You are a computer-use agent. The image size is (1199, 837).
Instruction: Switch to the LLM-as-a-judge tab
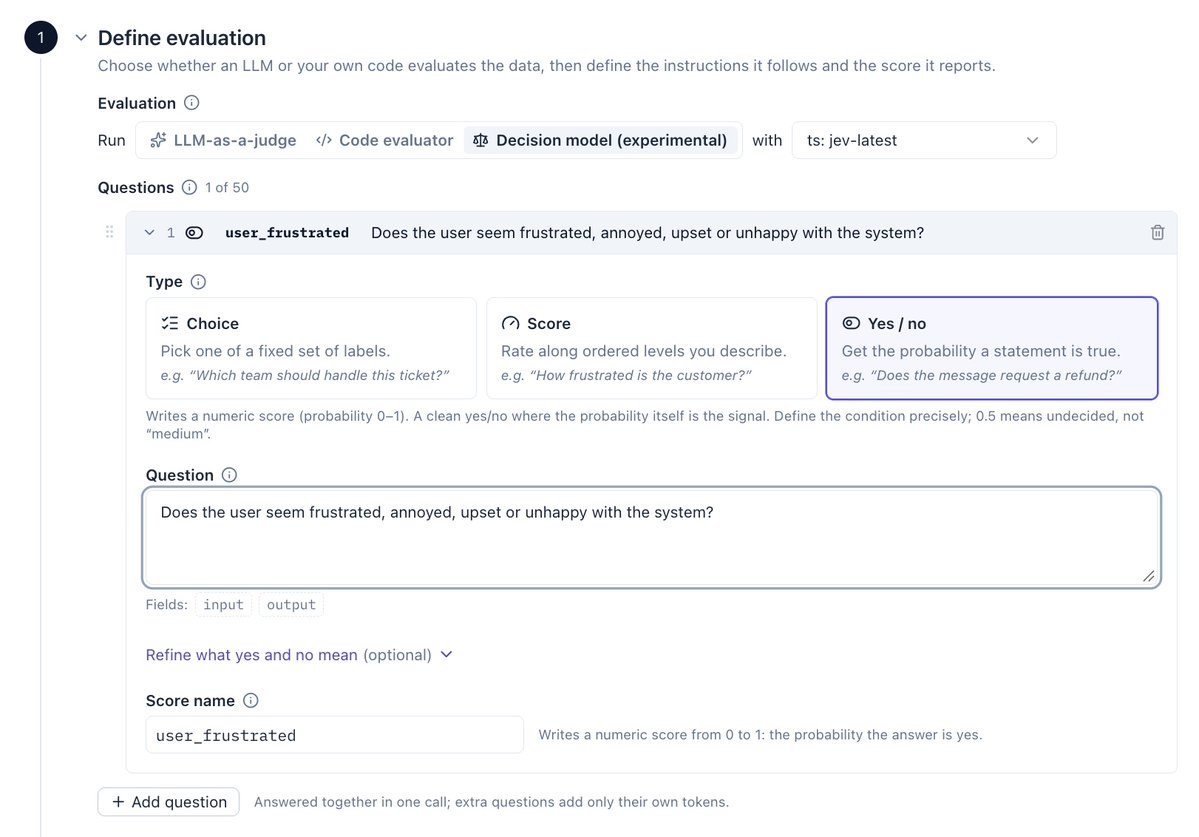[223, 140]
